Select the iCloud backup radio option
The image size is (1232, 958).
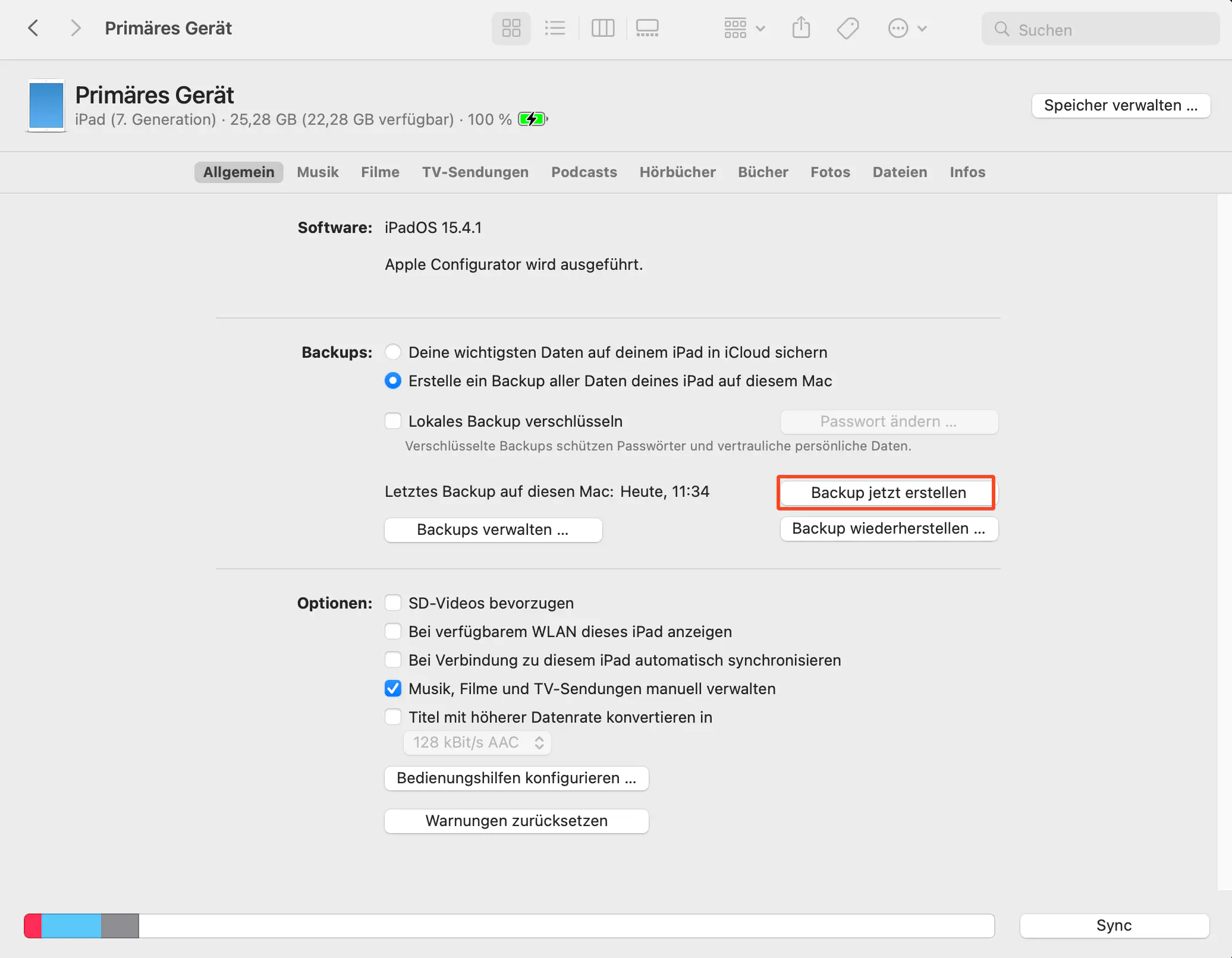pyautogui.click(x=393, y=352)
